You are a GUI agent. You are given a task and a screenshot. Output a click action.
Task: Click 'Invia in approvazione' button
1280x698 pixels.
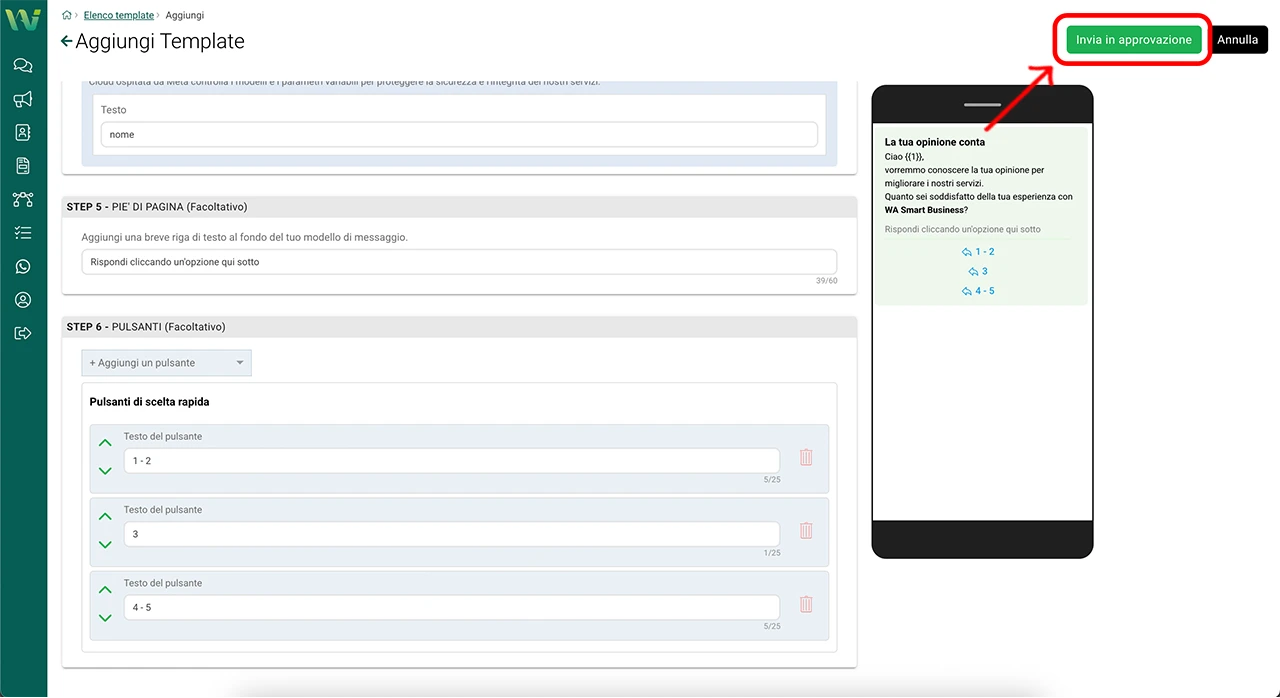pyautogui.click(x=1134, y=40)
